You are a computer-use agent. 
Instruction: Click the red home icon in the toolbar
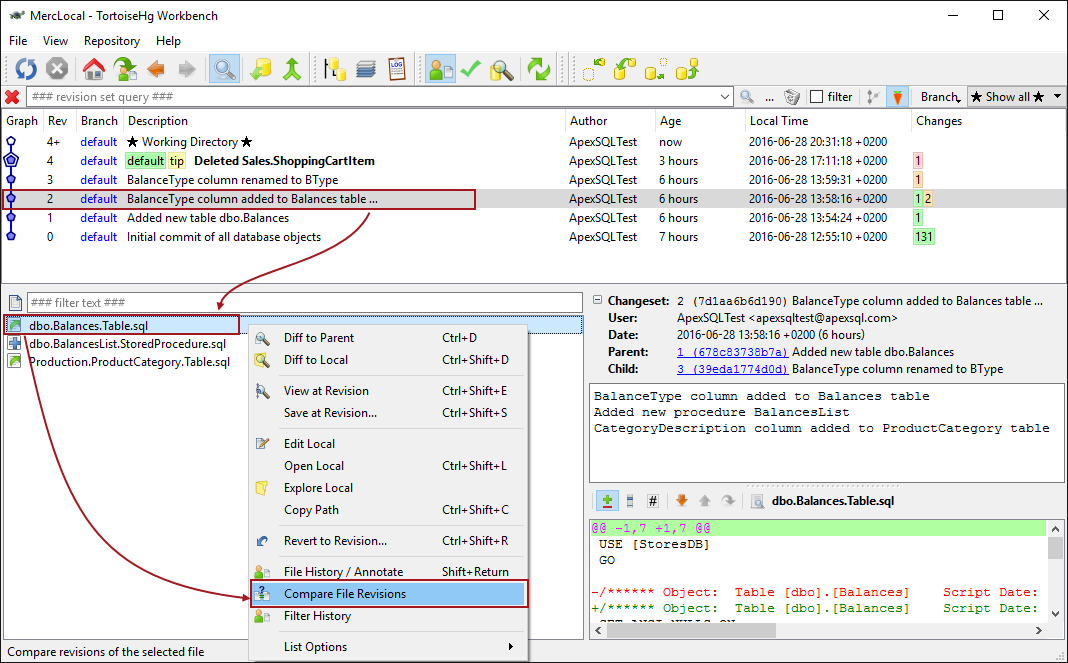click(x=93, y=69)
